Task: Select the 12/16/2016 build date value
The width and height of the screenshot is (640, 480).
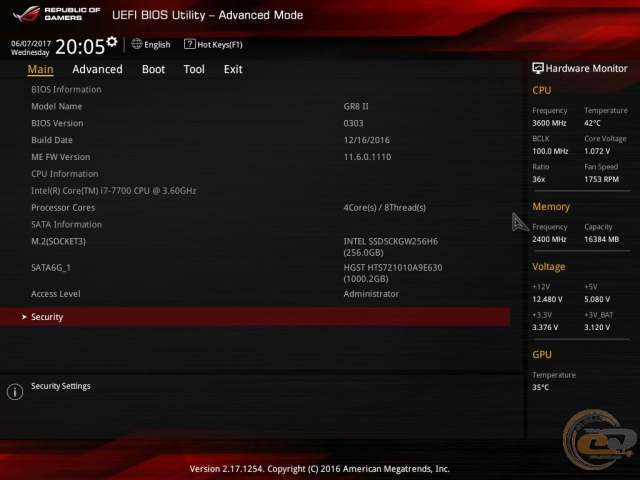Action: pyautogui.click(x=367, y=140)
